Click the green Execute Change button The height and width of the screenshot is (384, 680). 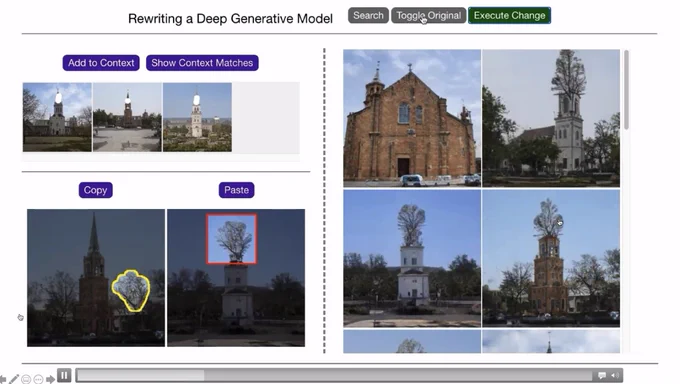pyautogui.click(x=509, y=16)
